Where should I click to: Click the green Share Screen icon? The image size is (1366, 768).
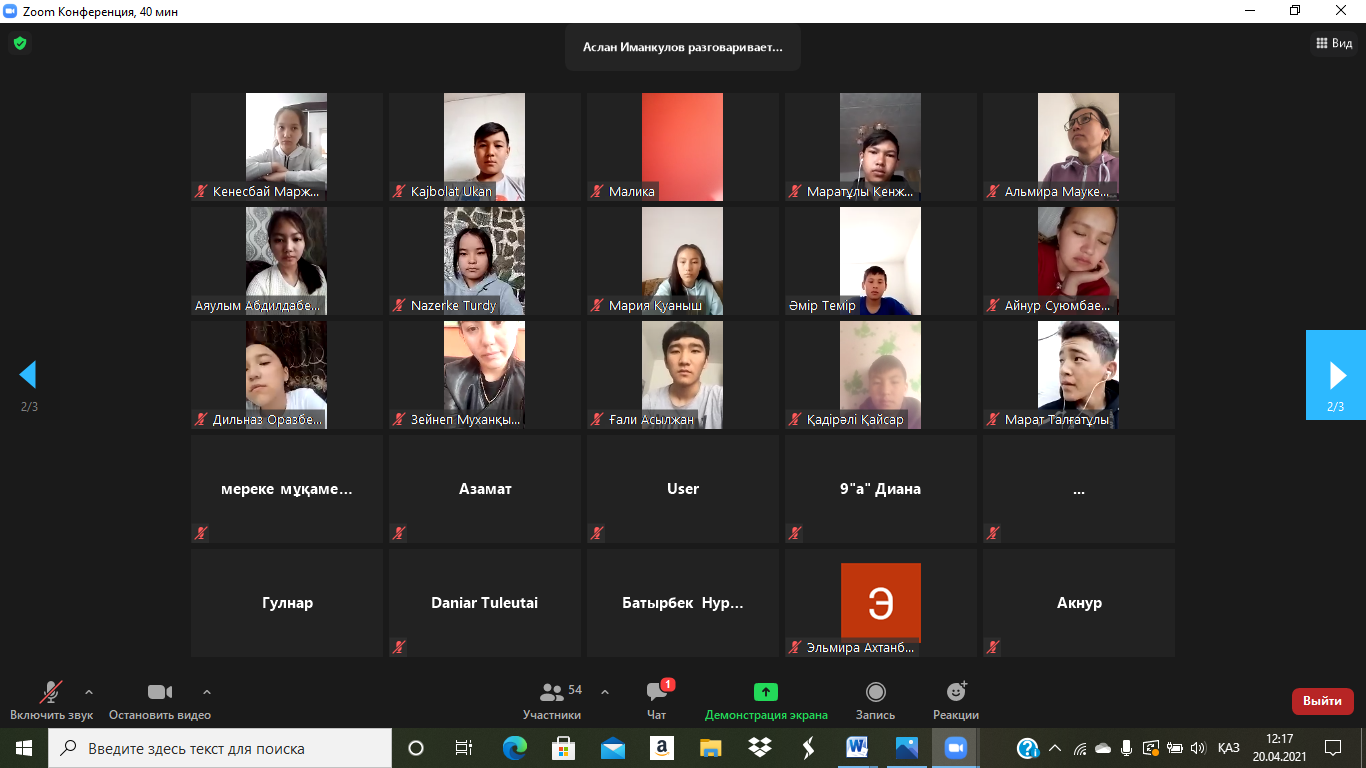tap(766, 692)
